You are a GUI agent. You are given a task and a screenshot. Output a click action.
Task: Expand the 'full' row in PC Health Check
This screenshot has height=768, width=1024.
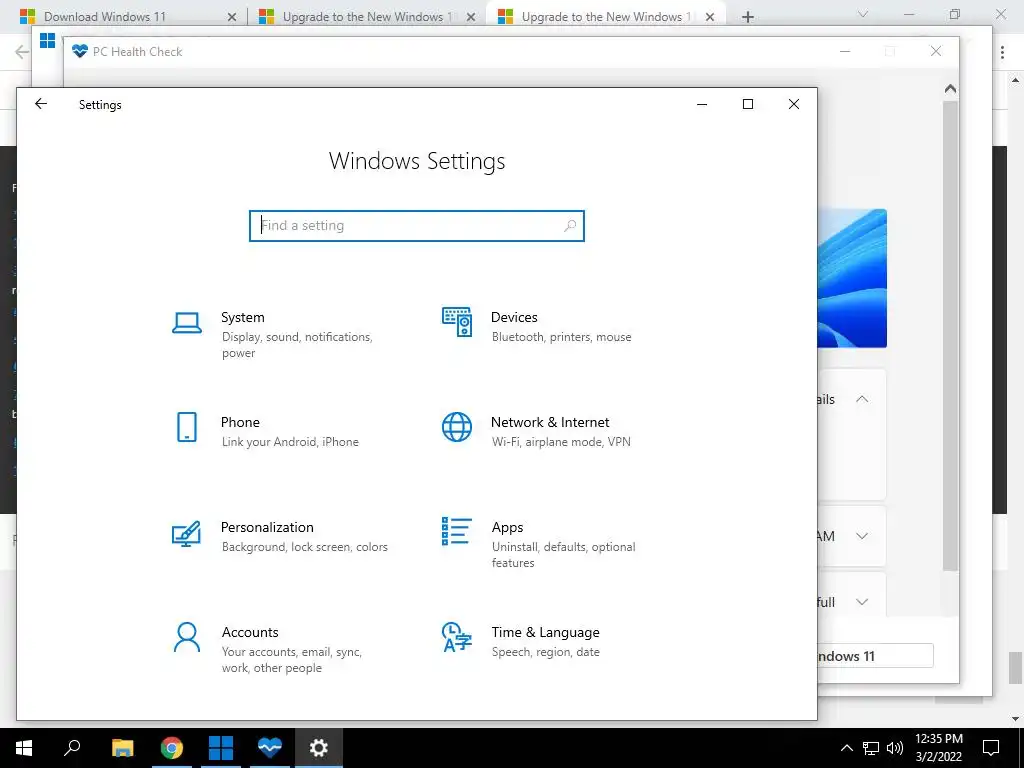coord(862,602)
